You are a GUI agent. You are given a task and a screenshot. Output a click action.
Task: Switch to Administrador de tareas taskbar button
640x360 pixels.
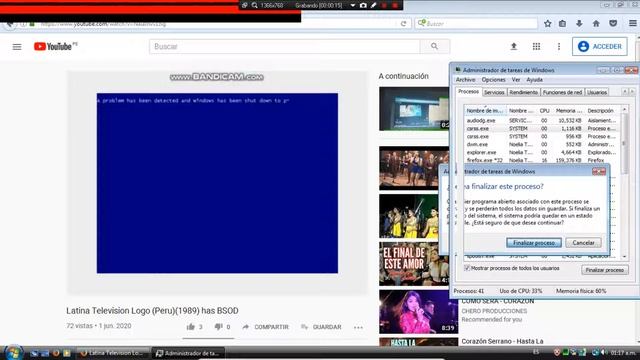[188, 353]
